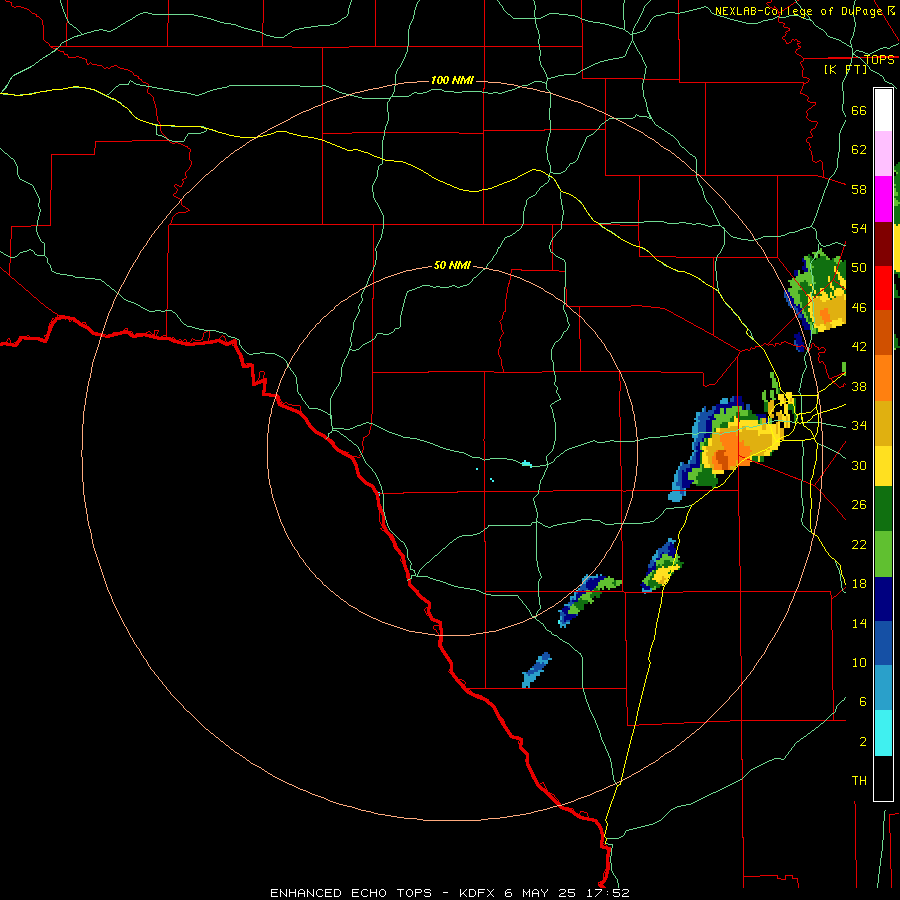Select the cyan legend swatch
The width and height of the screenshot is (900, 900).
(883, 734)
